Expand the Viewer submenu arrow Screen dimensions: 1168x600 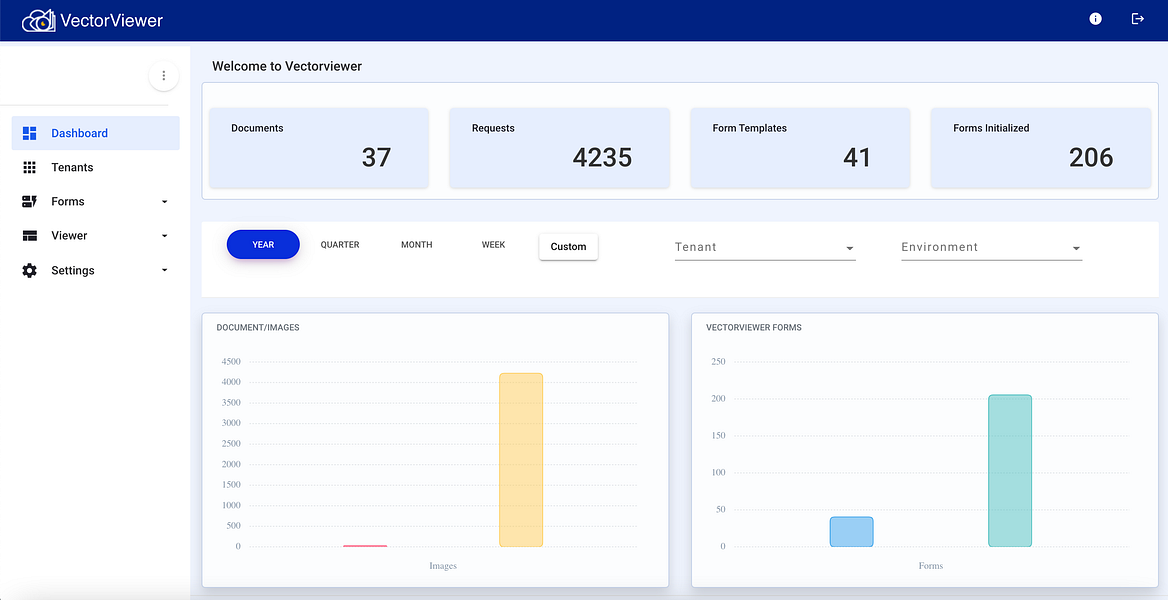tap(165, 236)
